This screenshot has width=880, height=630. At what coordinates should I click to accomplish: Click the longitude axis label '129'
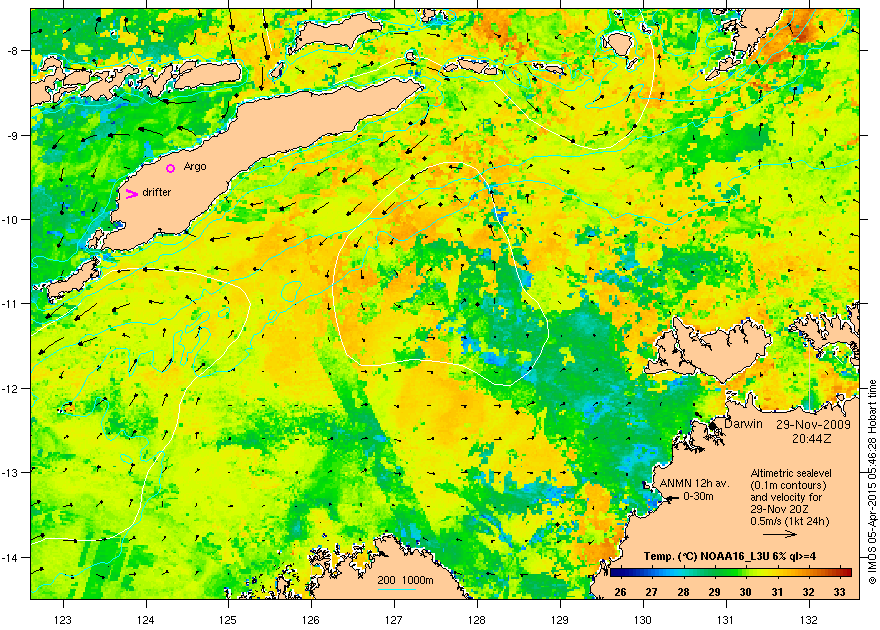coord(560,620)
